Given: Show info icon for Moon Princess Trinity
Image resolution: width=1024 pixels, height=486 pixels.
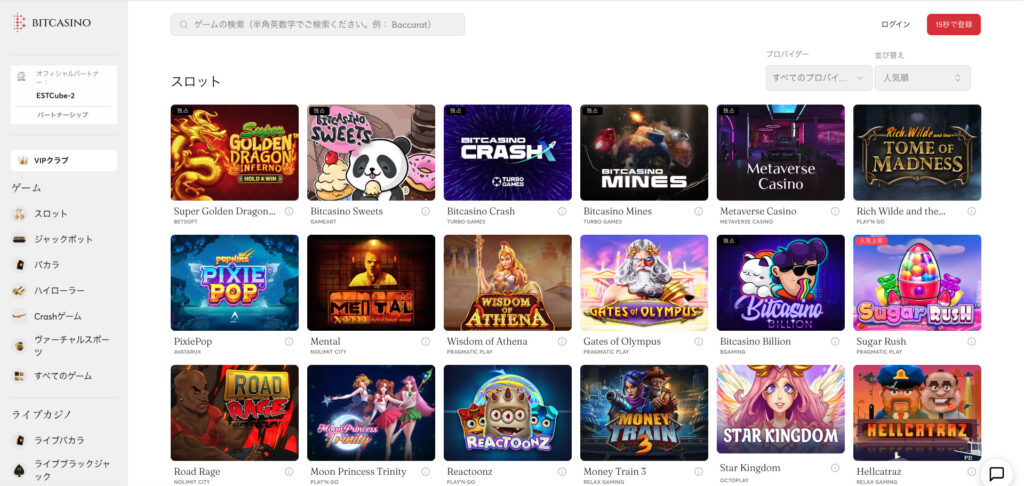Looking at the screenshot, I should pos(425,471).
